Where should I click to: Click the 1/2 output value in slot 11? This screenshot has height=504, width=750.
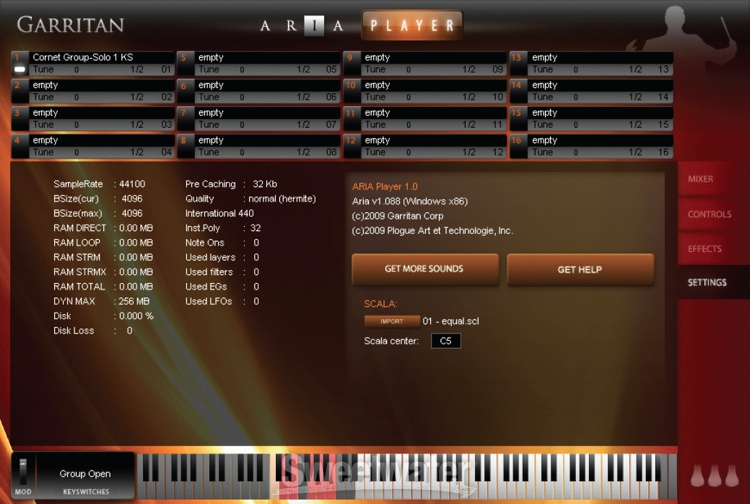(x=469, y=125)
